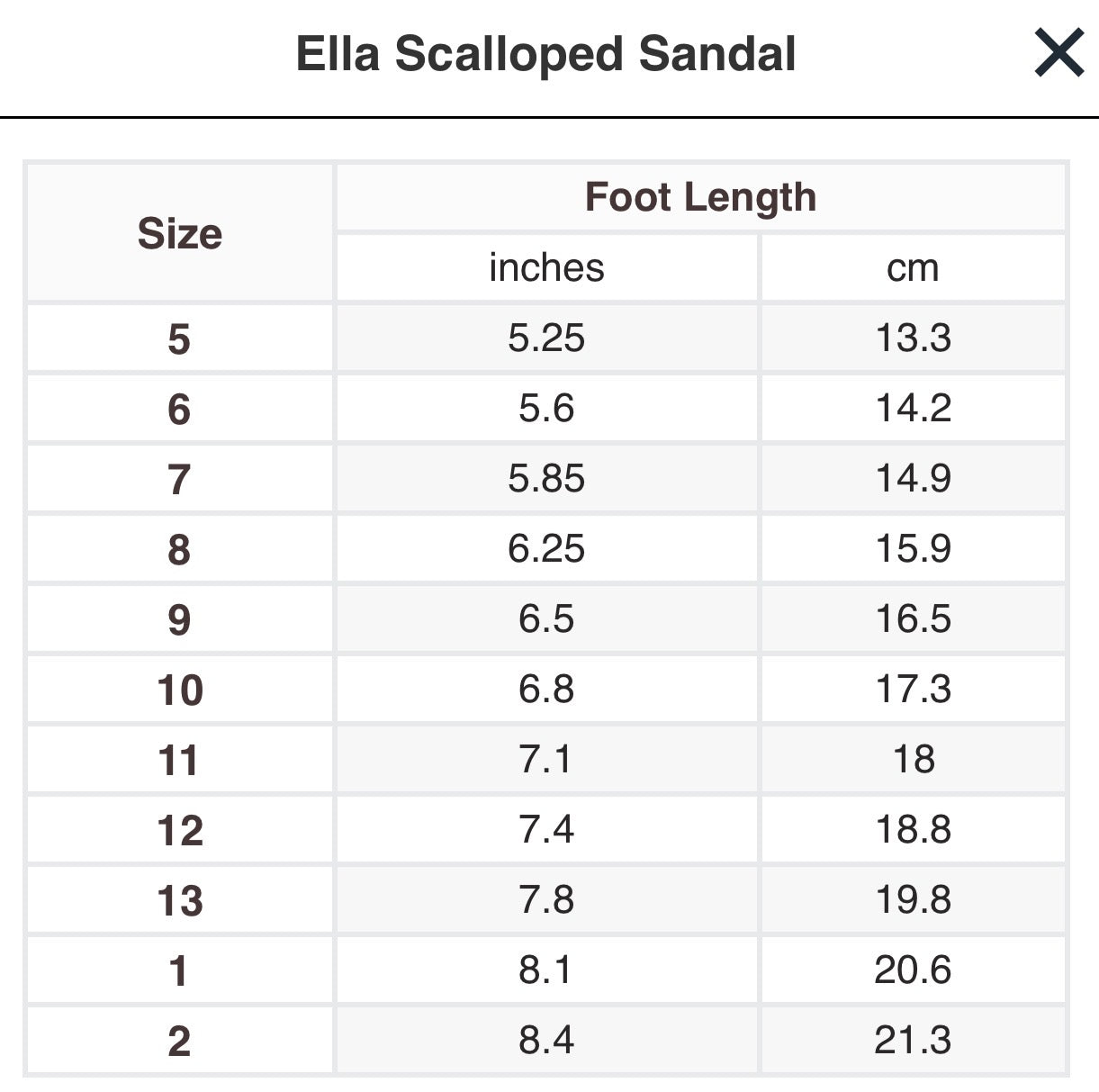Image resolution: width=1099 pixels, height=1092 pixels.
Task: Select size 6 in the chart
Action: [x=180, y=408]
